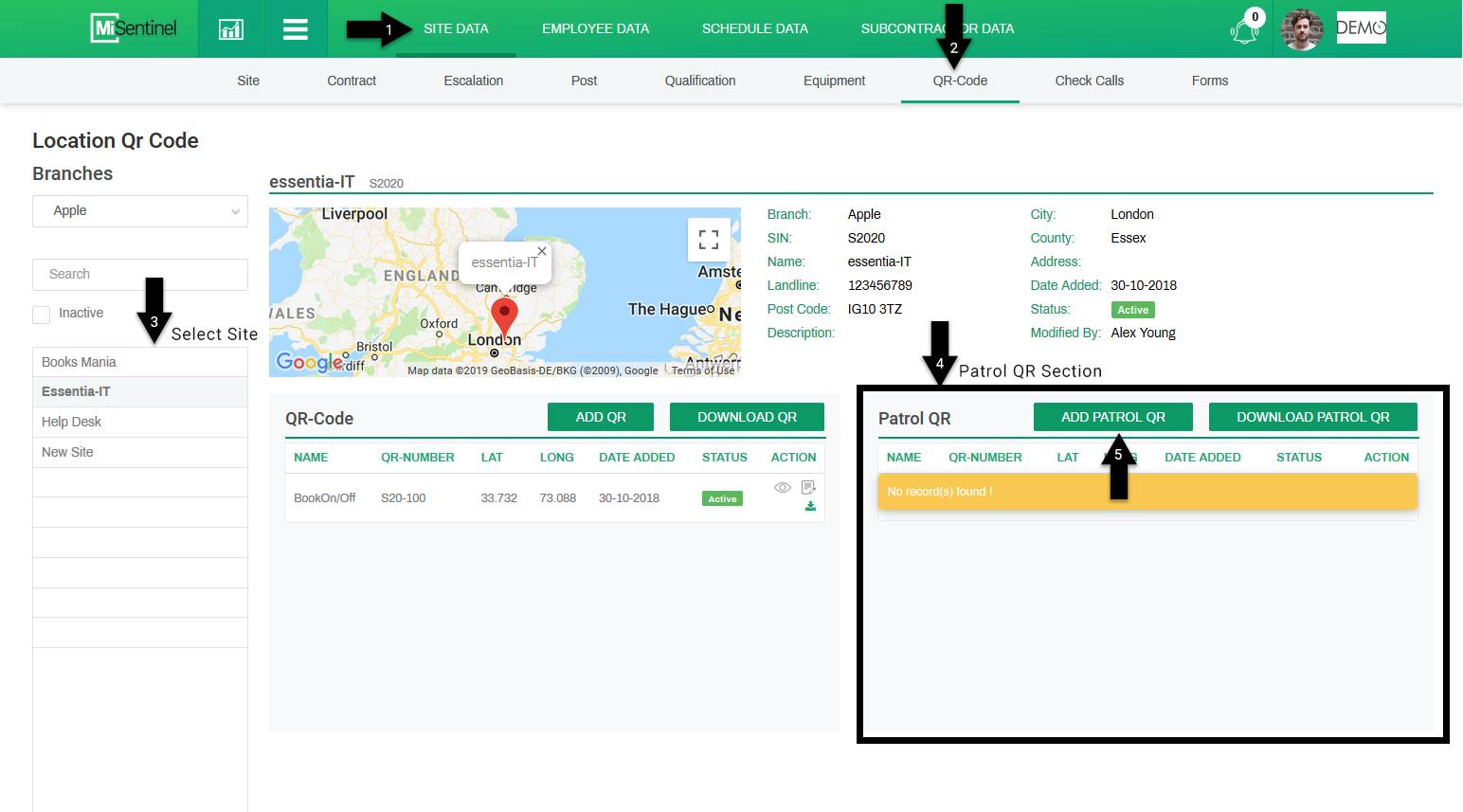The width and height of the screenshot is (1463, 812).
Task: Click the QR-Code NAME column header
Action: [311, 458]
